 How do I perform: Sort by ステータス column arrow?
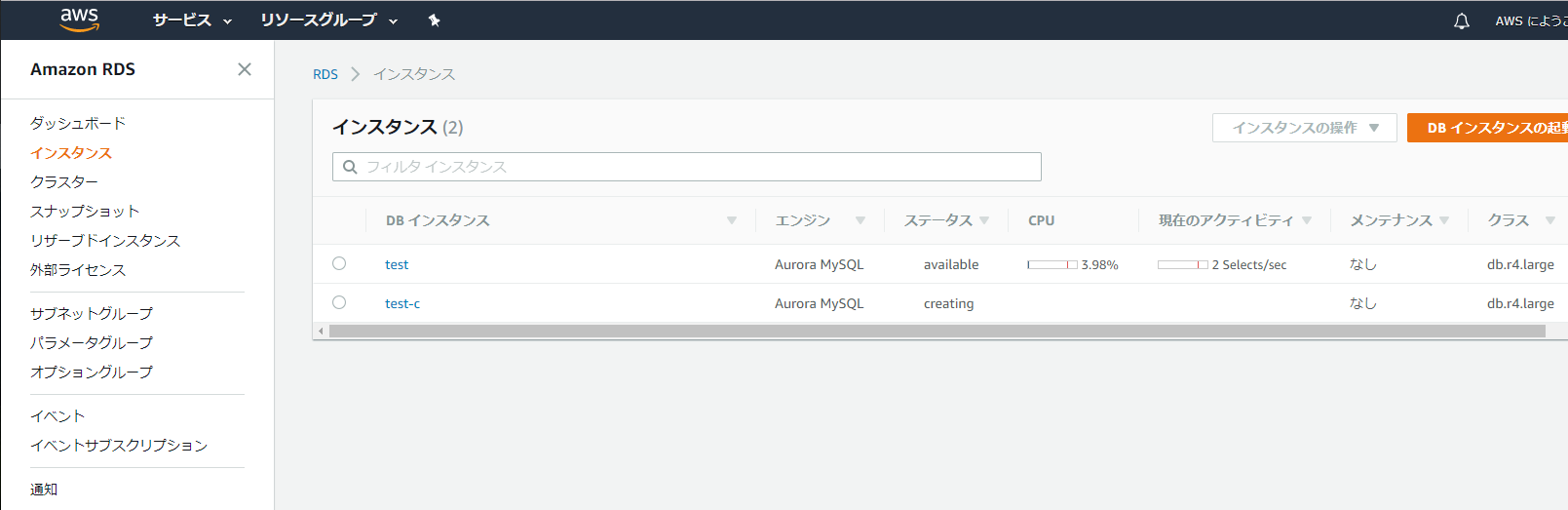(x=984, y=220)
